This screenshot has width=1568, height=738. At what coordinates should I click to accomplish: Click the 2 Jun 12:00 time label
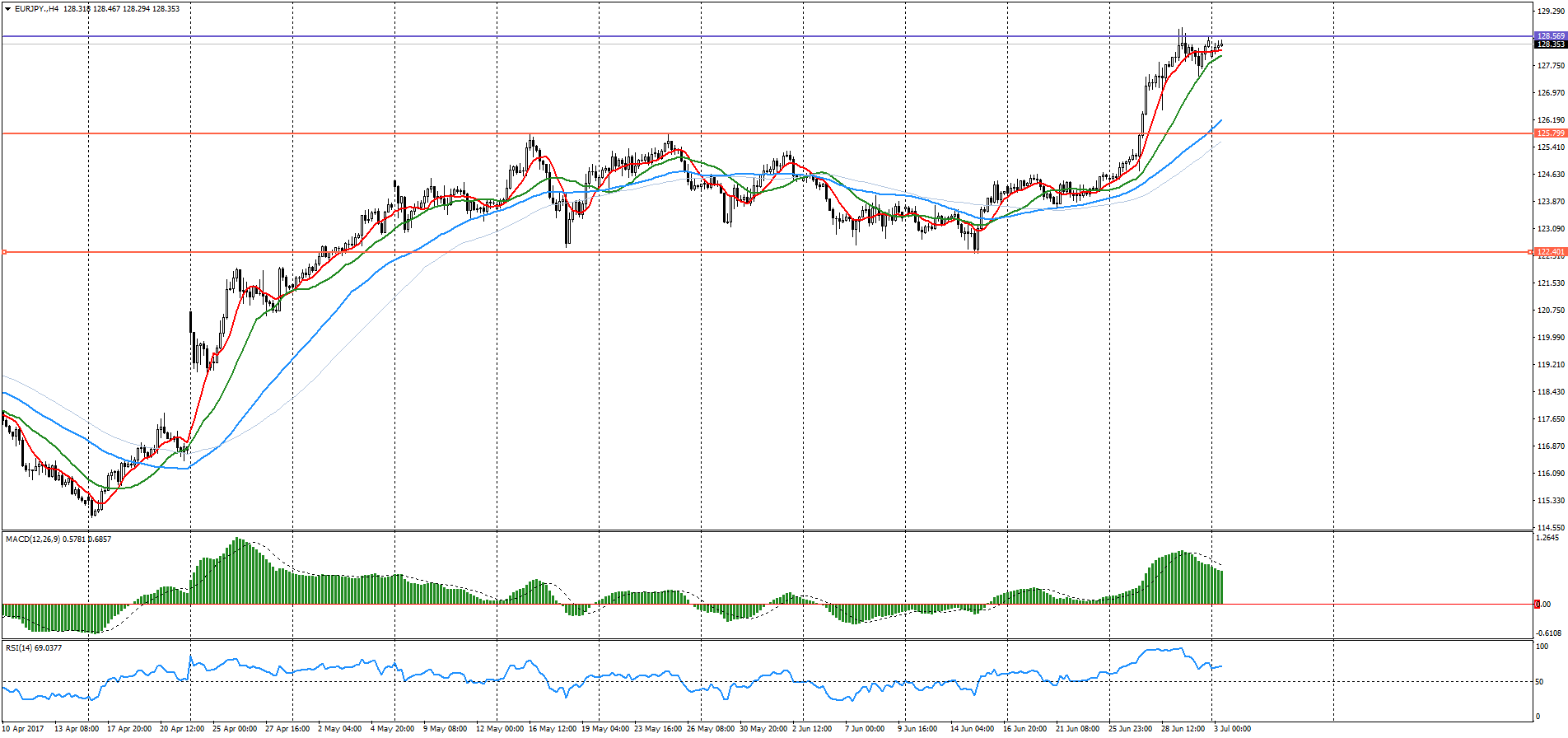coord(812,729)
